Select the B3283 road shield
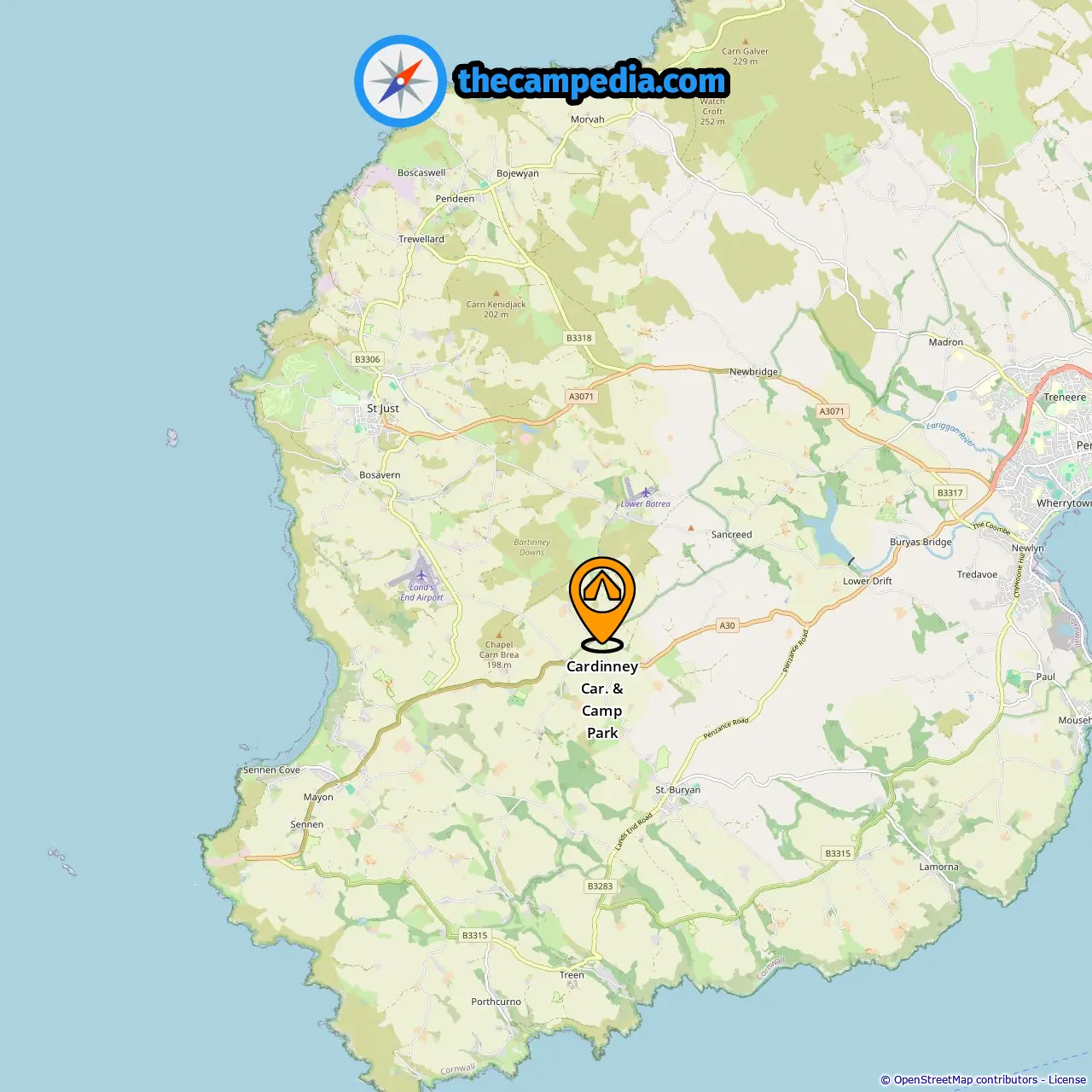 (600, 886)
